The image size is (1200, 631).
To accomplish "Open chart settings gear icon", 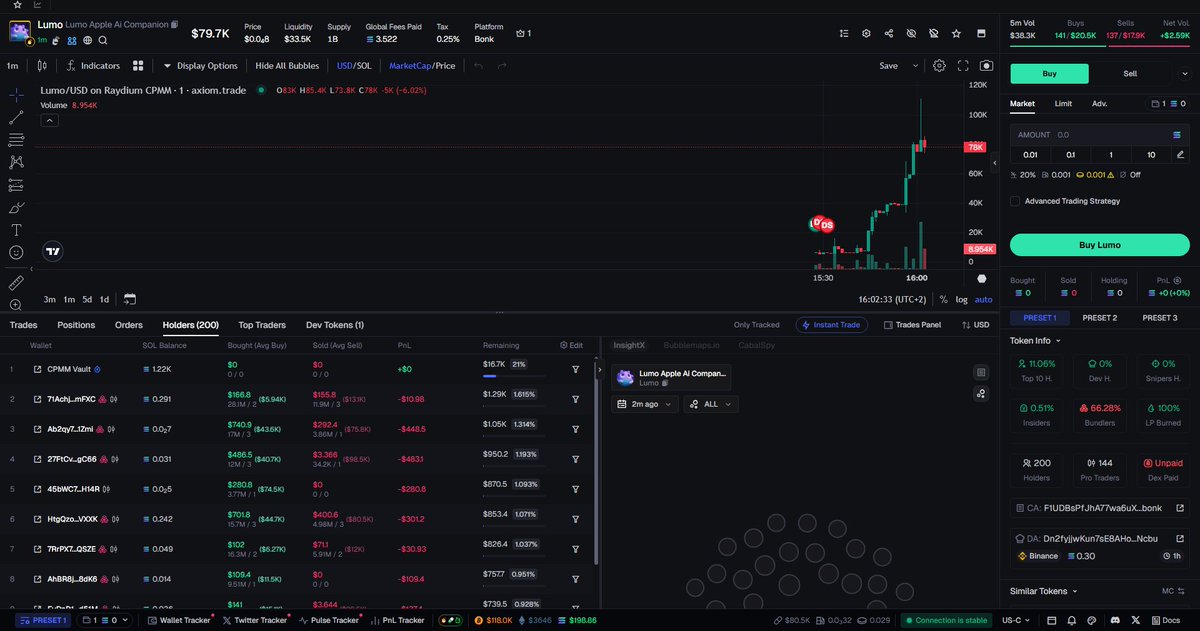I will (939, 66).
